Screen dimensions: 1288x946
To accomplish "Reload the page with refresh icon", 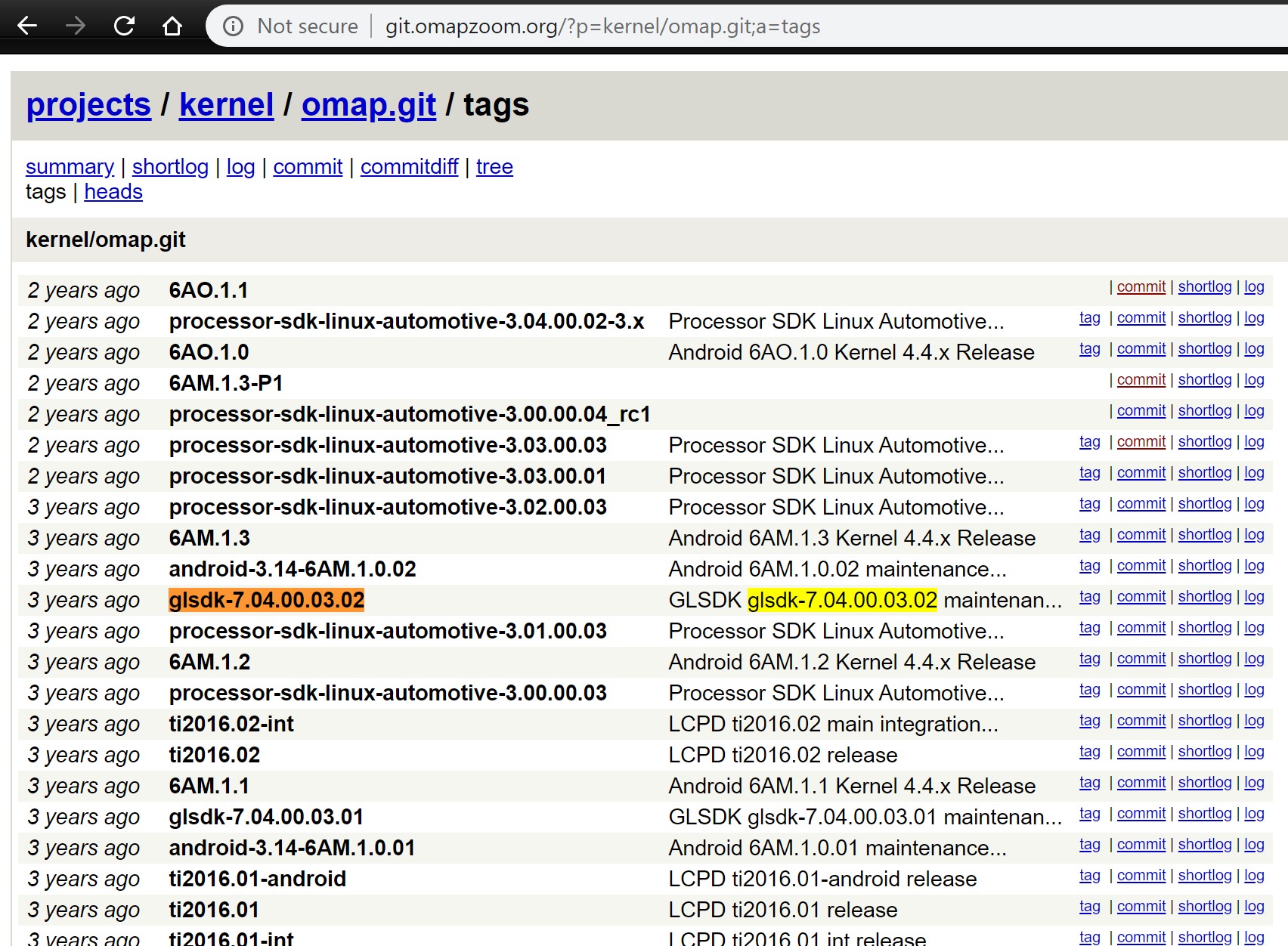I will 124,26.
